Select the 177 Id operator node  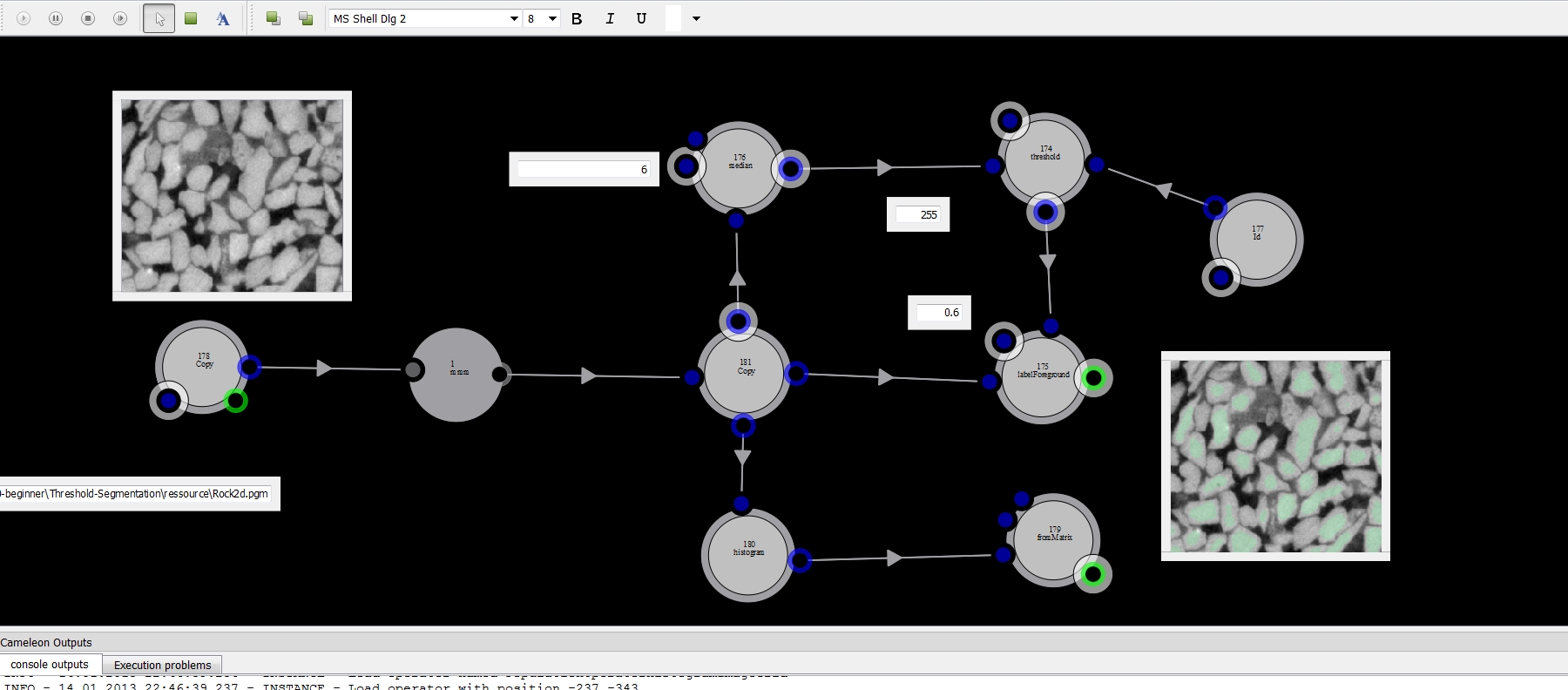1257,240
